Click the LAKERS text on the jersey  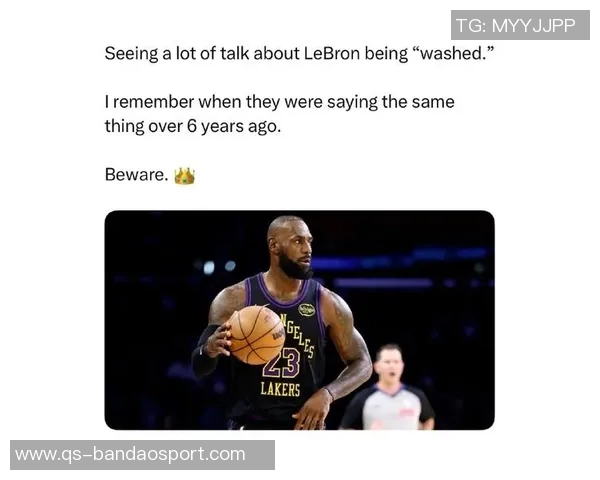(x=280, y=389)
